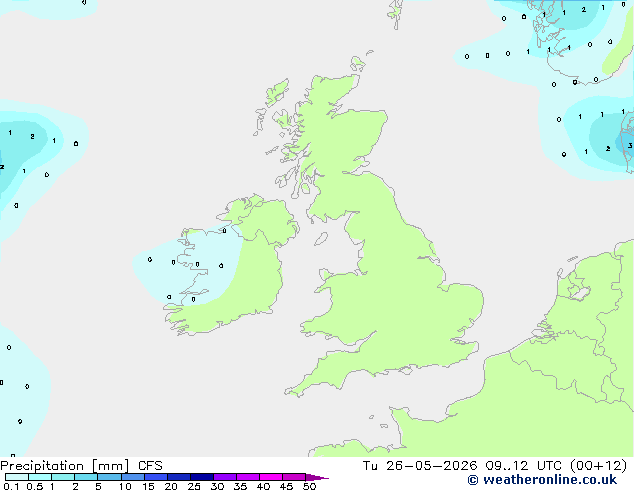
Task: Select the 35–40 mm magenta swatch
Action: coord(247,477)
